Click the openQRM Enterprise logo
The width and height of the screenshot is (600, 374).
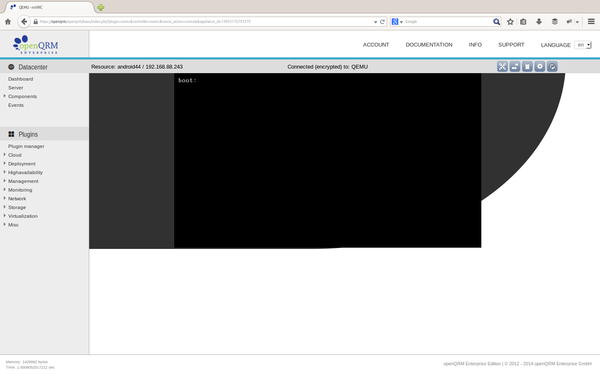[x=36, y=45]
